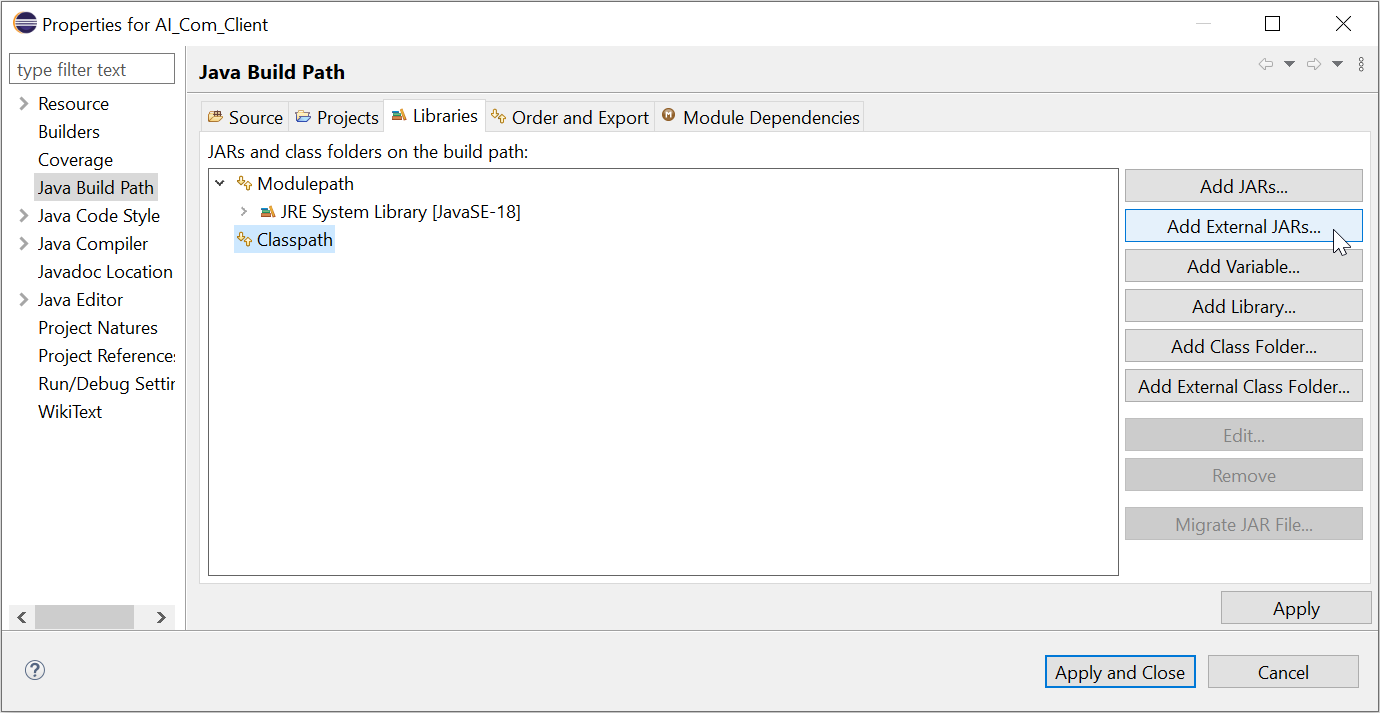Open the Order and Export tab

570,117
